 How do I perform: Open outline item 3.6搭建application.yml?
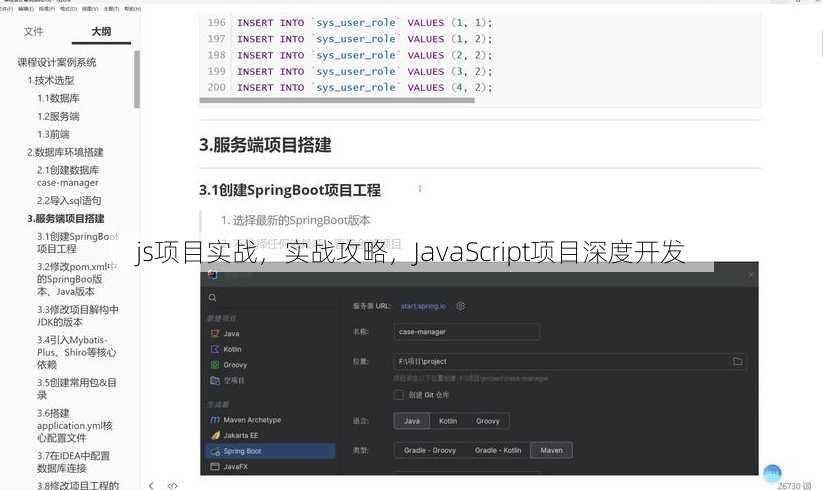pos(75,425)
